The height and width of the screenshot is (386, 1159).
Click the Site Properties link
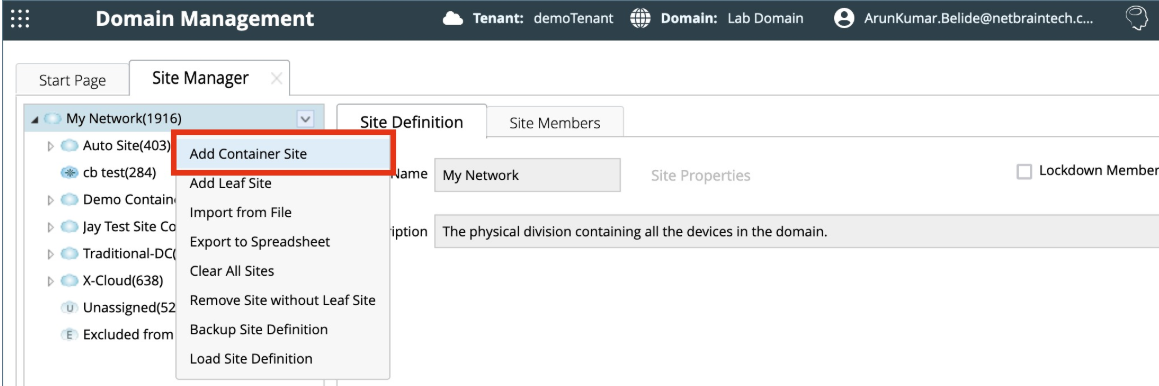pyautogui.click(x=701, y=176)
